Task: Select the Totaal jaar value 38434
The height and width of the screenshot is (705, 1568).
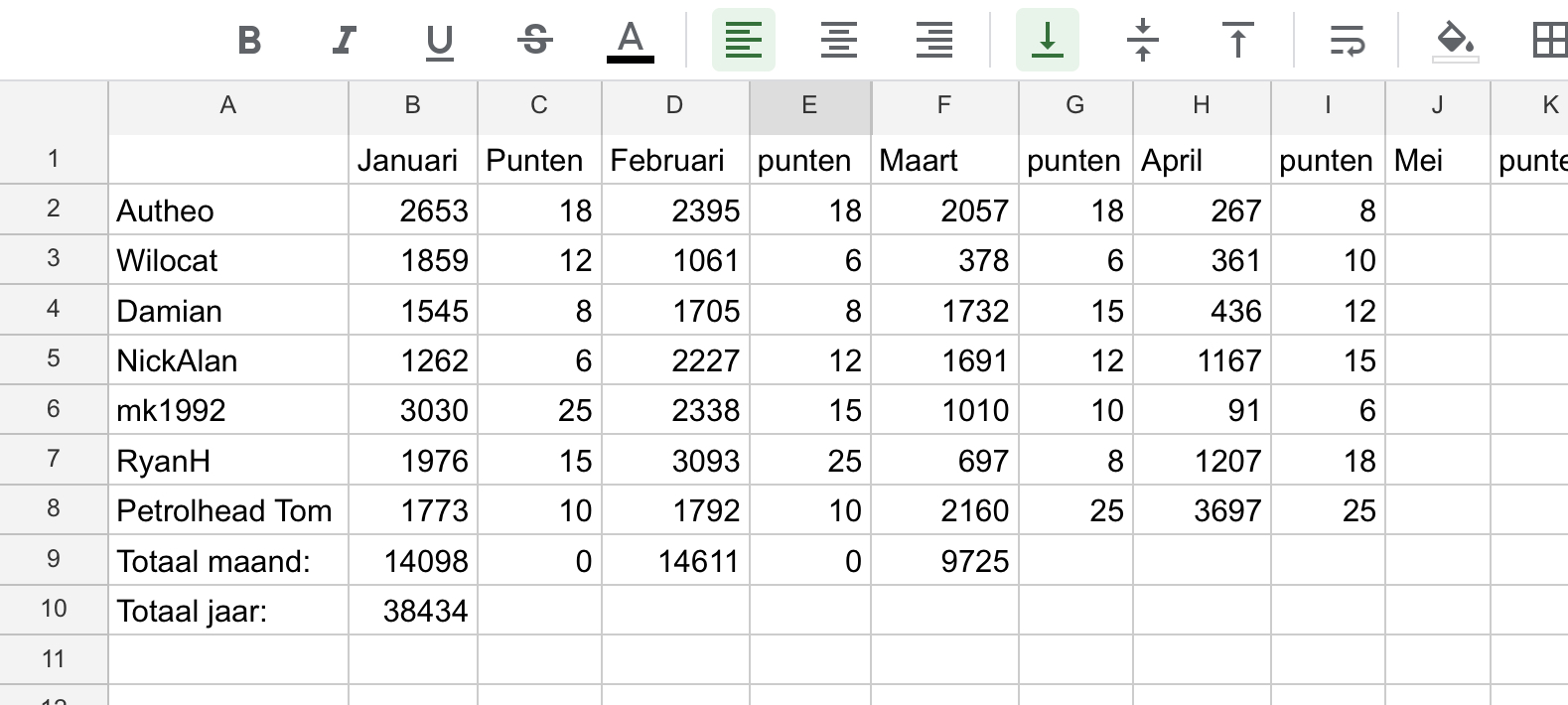Action: click(x=412, y=611)
